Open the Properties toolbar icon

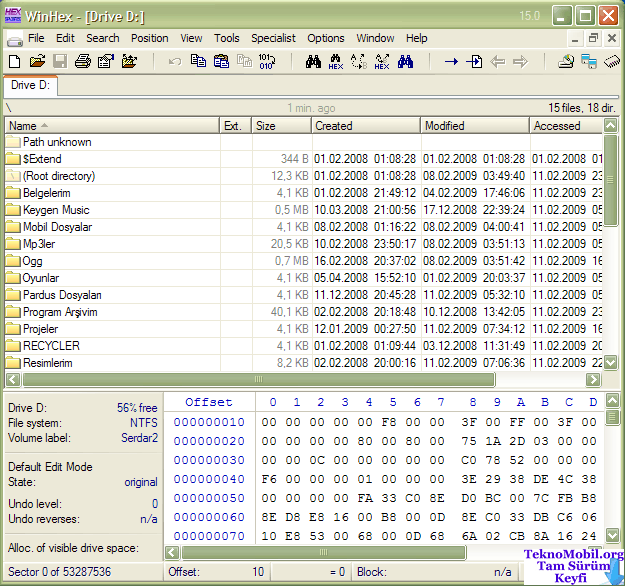click(106, 62)
